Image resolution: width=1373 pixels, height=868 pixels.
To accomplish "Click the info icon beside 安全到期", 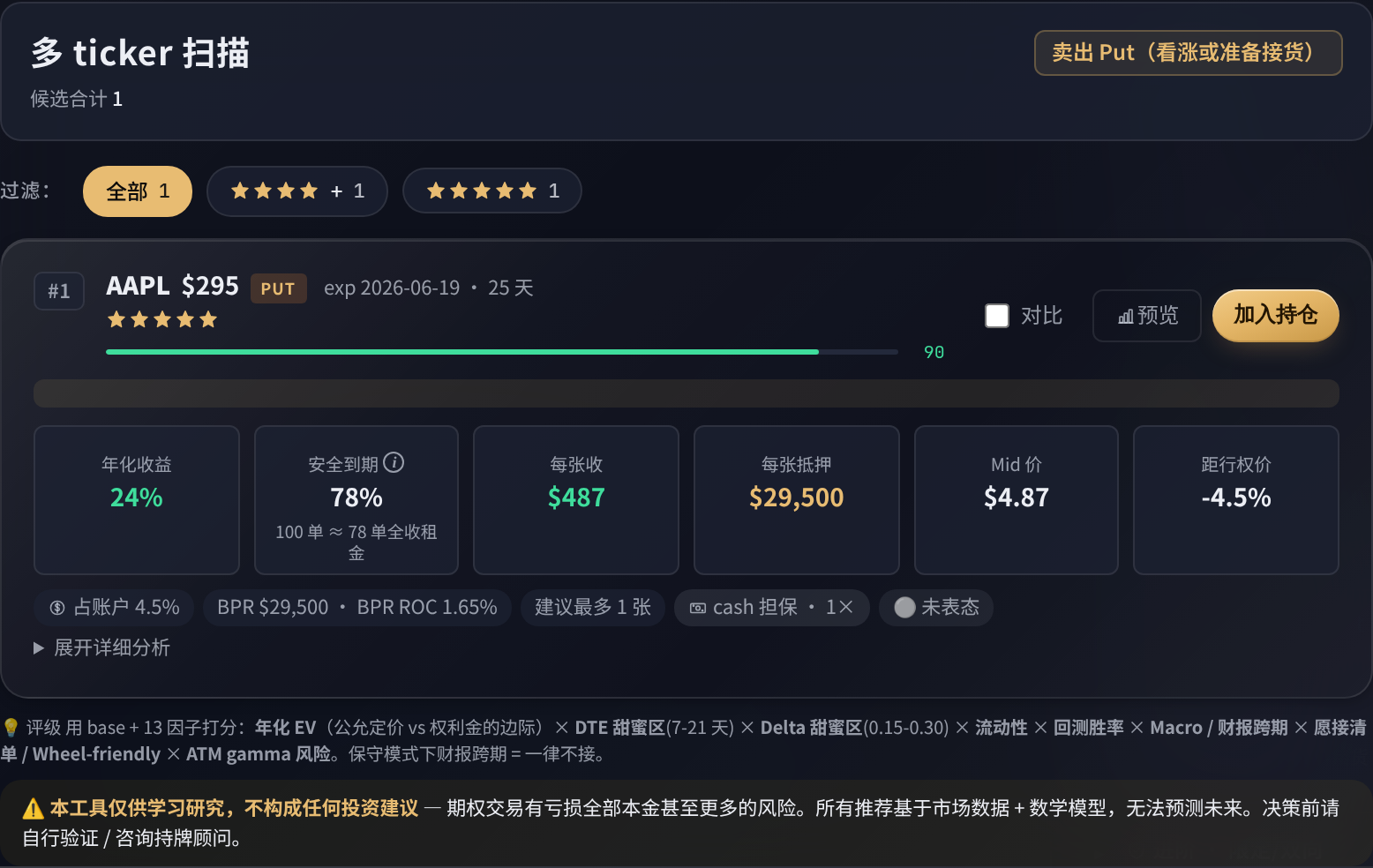I will [394, 463].
